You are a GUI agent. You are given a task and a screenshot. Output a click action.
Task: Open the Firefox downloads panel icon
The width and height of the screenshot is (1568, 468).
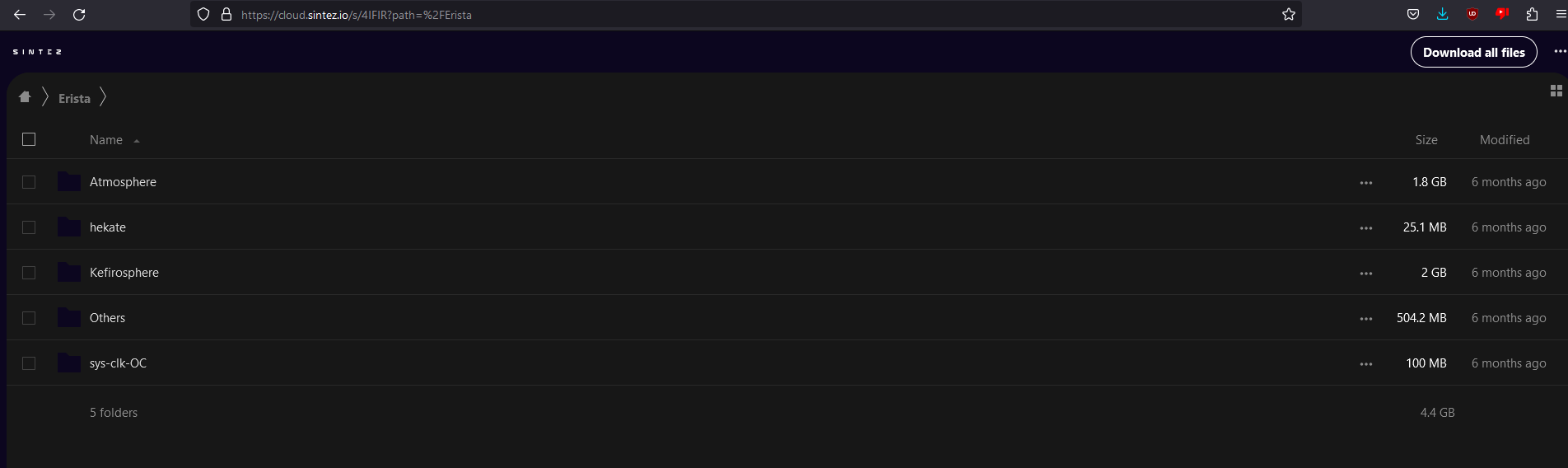click(1442, 14)
